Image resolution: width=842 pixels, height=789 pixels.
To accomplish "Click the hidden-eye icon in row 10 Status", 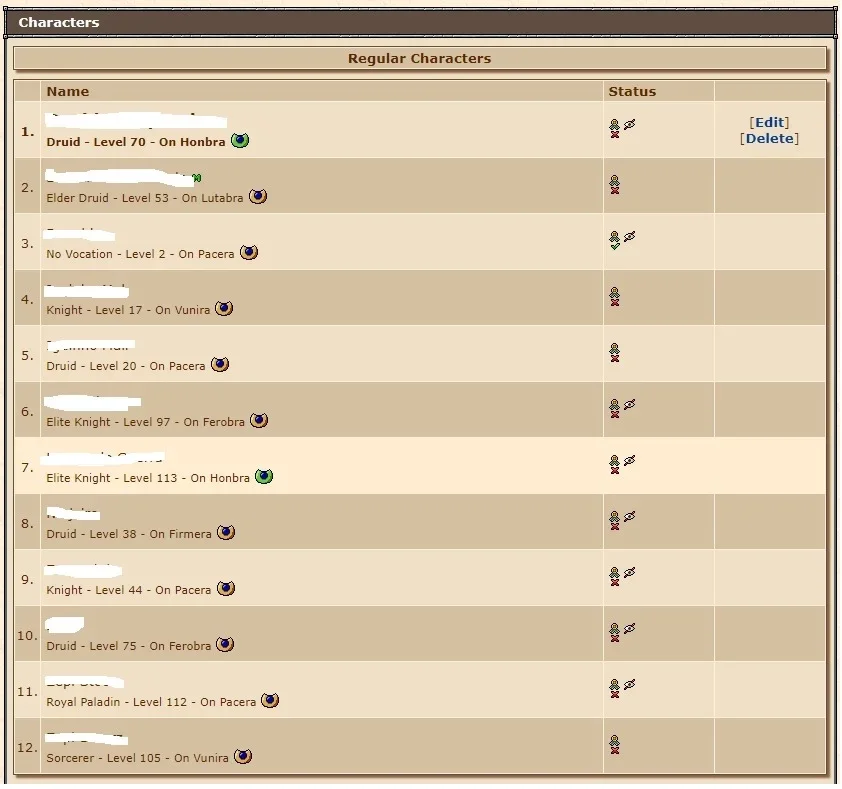I will click(x=629, y=628).
